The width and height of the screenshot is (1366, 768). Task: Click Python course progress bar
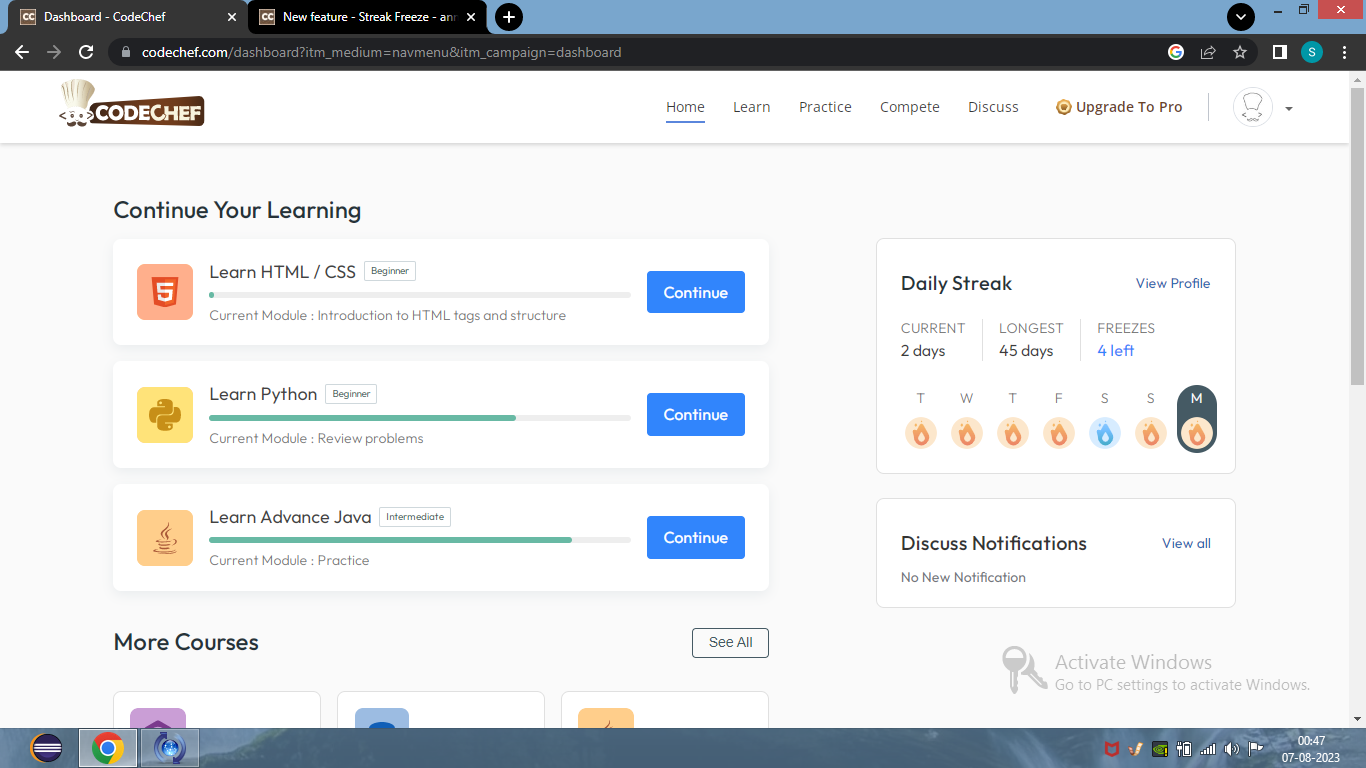click(420, 418)
